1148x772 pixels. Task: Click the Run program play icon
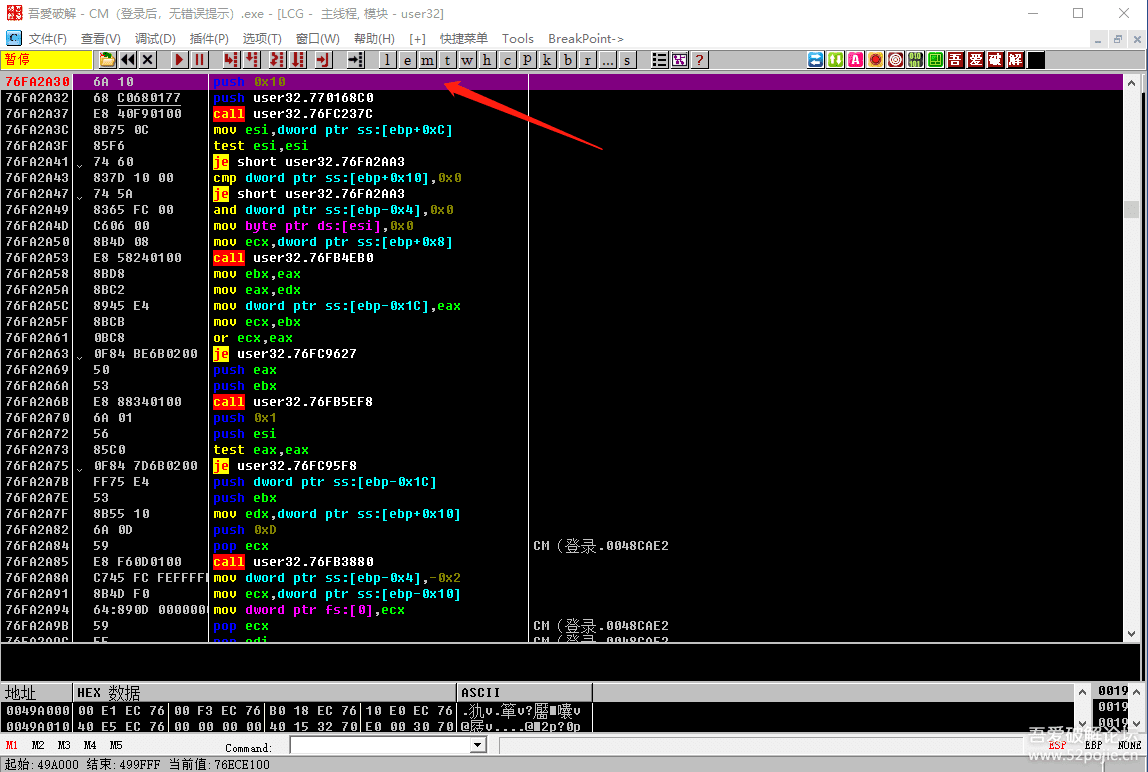(179, 60)
